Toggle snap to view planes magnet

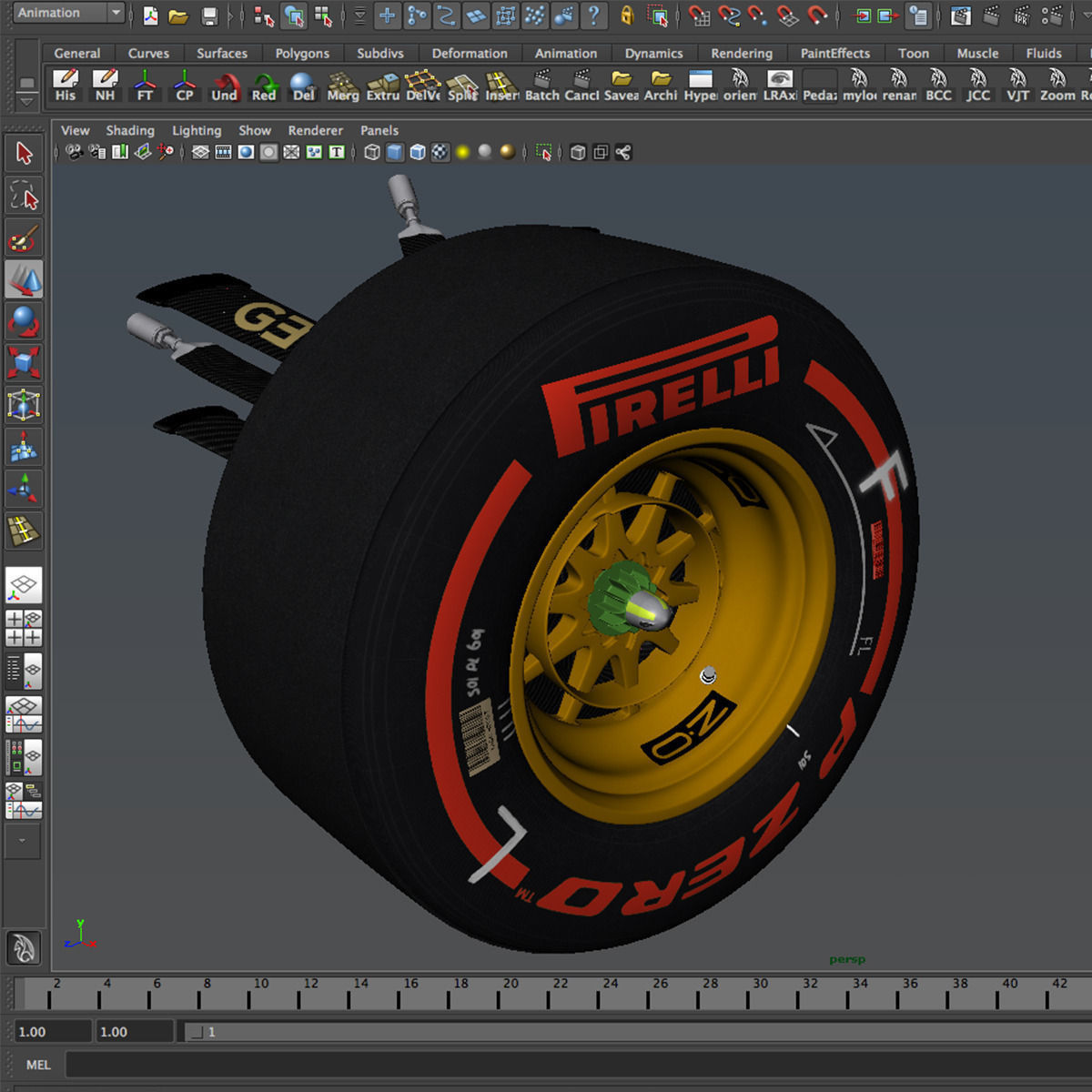788,15
